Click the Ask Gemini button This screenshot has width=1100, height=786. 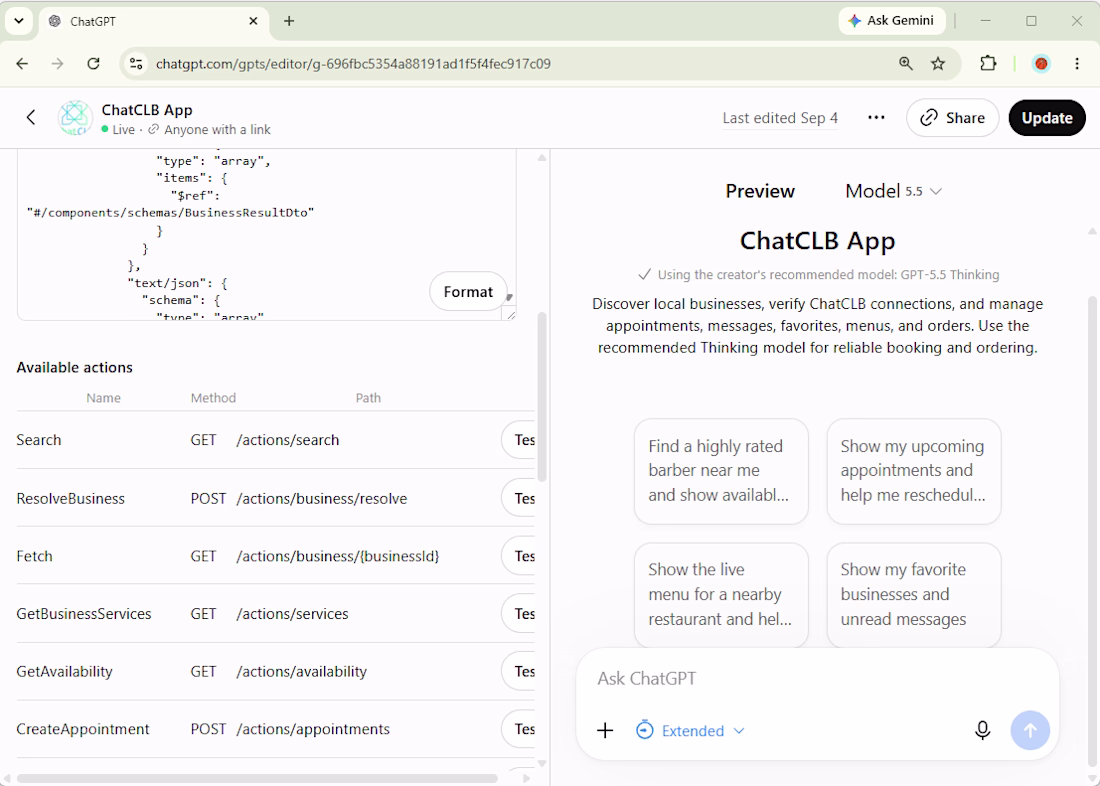coord(892,21)
